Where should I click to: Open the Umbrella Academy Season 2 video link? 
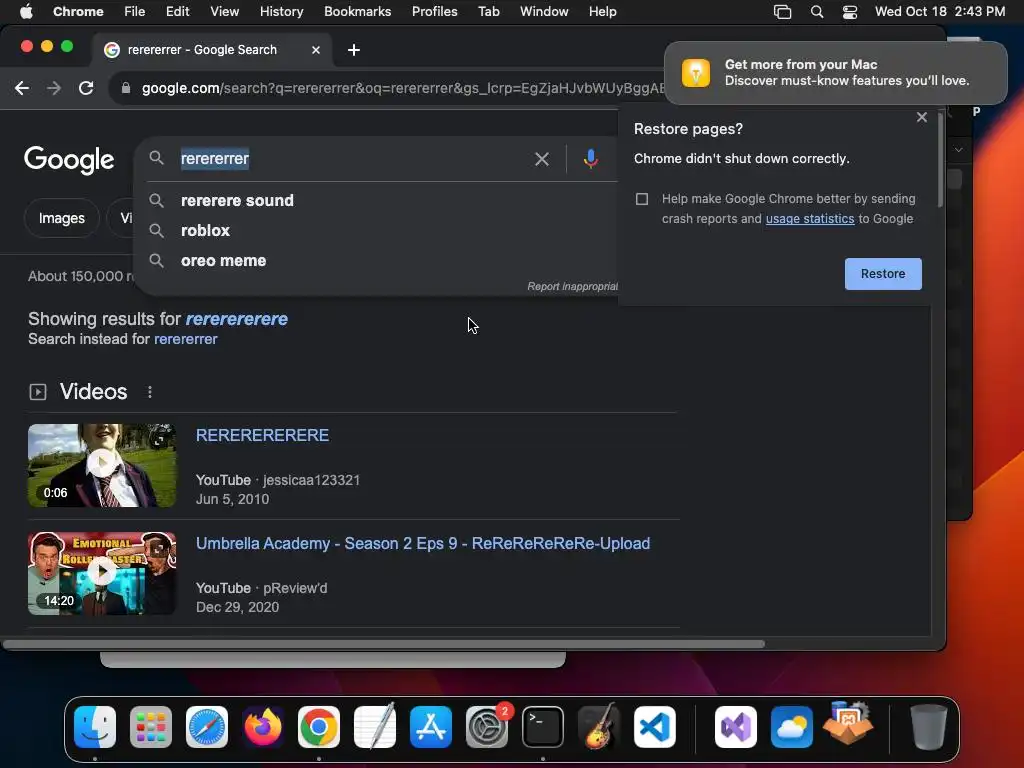(x=423, y=543)
